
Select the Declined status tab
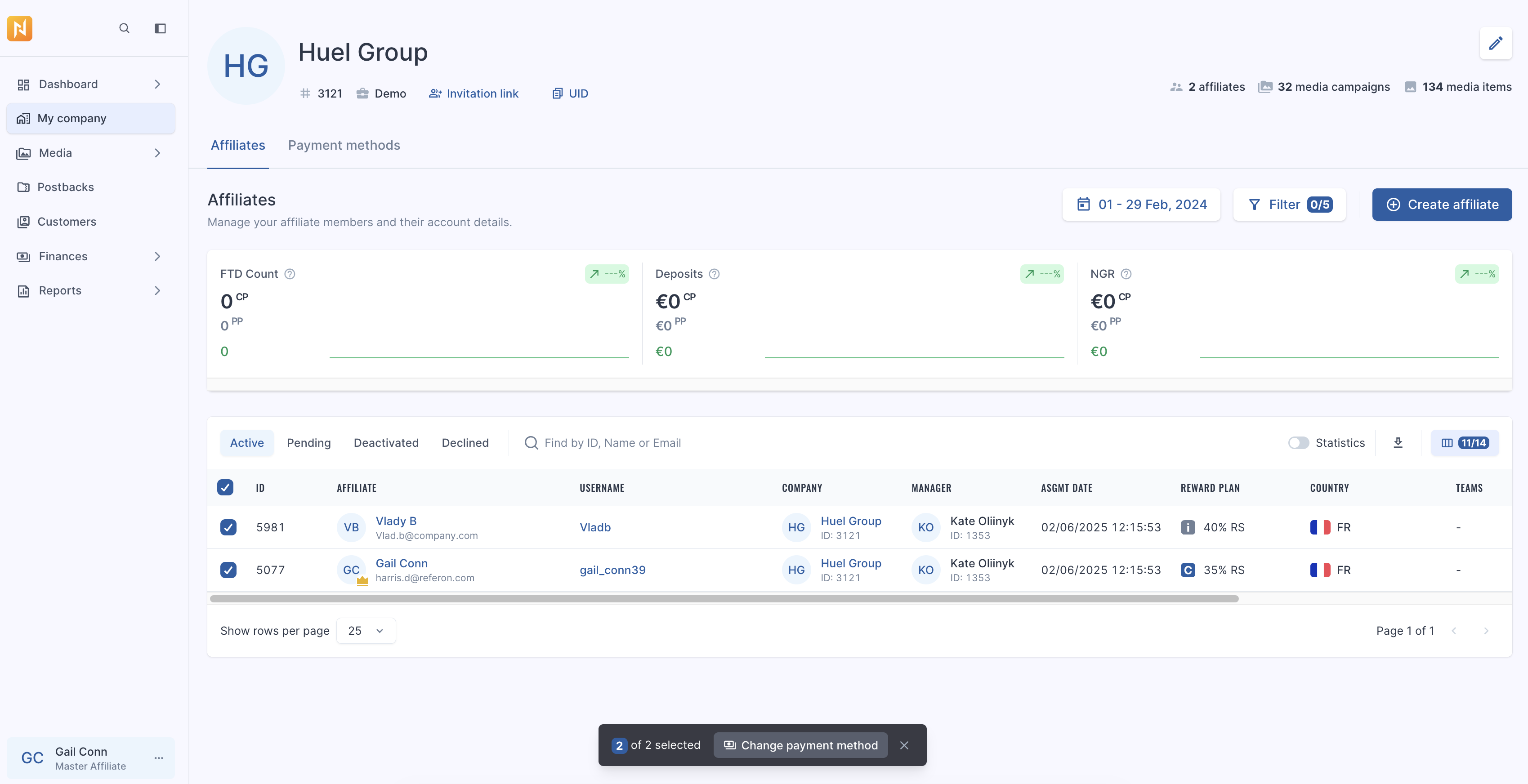click(x=465, y=443)
